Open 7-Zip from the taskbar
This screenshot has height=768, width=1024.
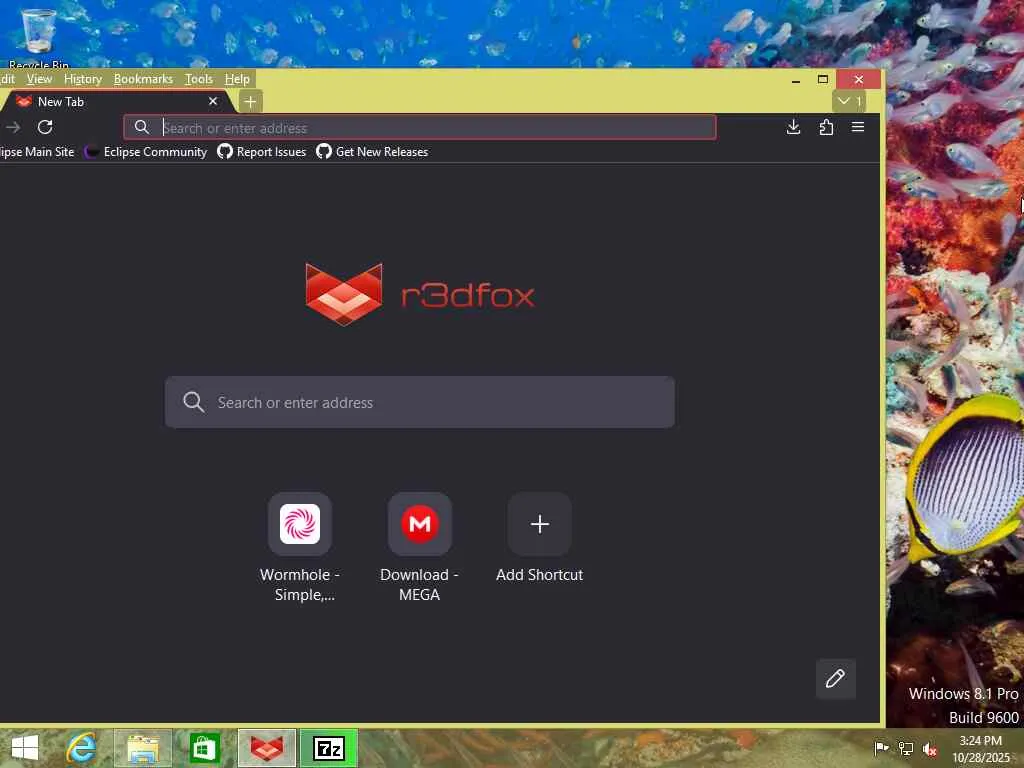[329, 748]
